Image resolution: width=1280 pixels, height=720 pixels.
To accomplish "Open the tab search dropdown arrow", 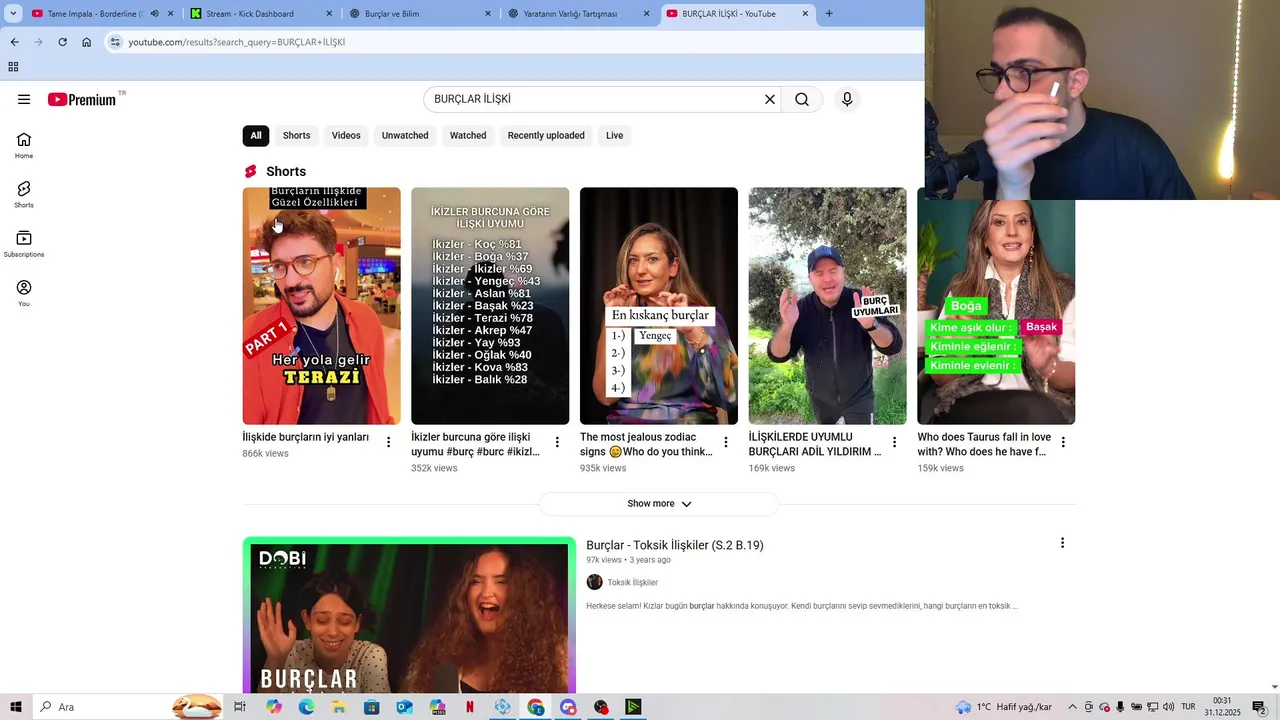I will click(13, 14).
